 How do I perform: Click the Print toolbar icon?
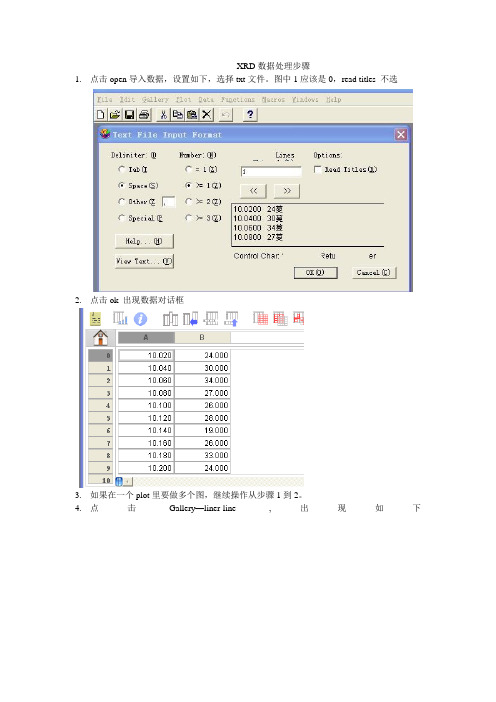coord(144,115)
